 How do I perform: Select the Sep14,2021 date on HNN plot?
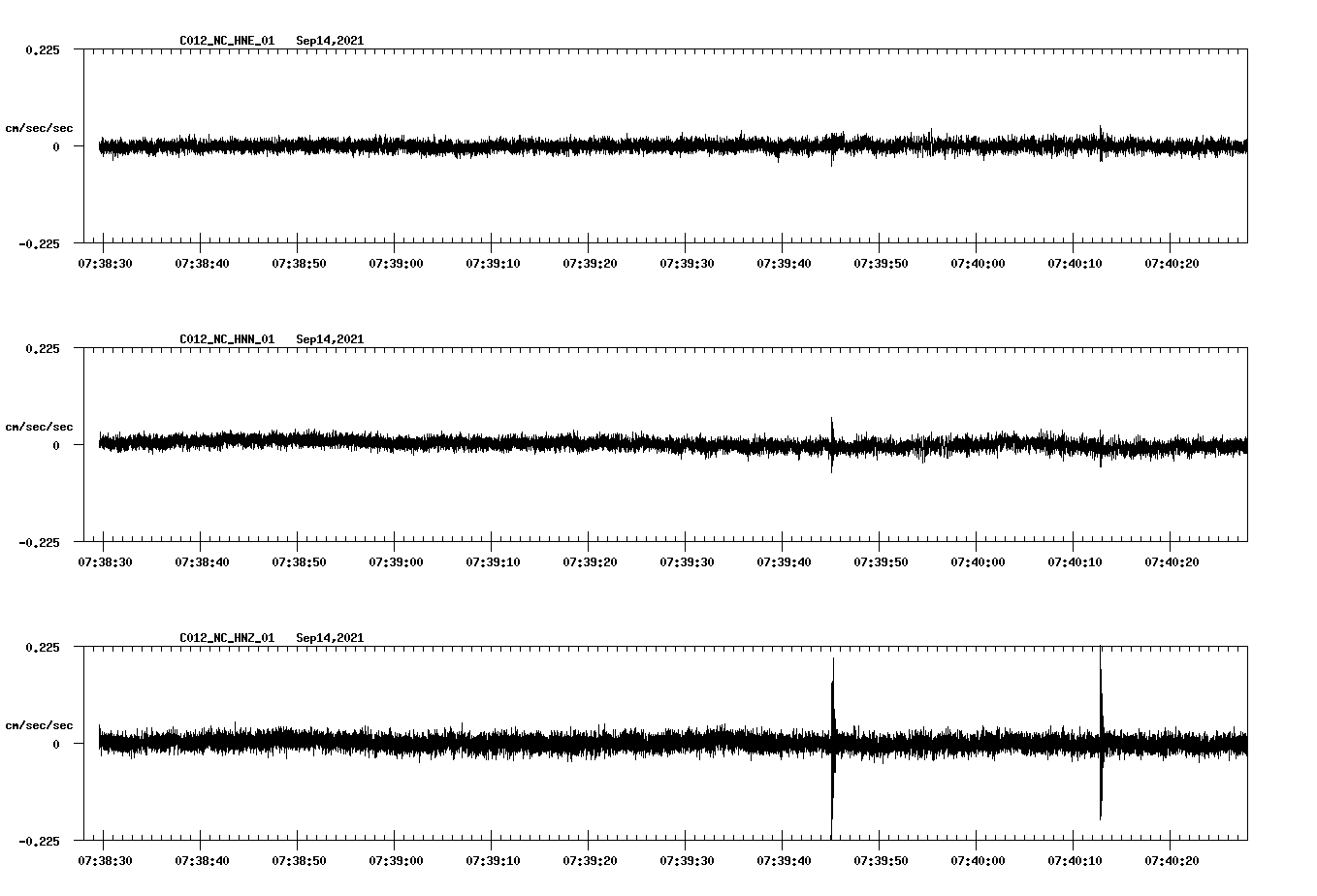click(330, 339)
